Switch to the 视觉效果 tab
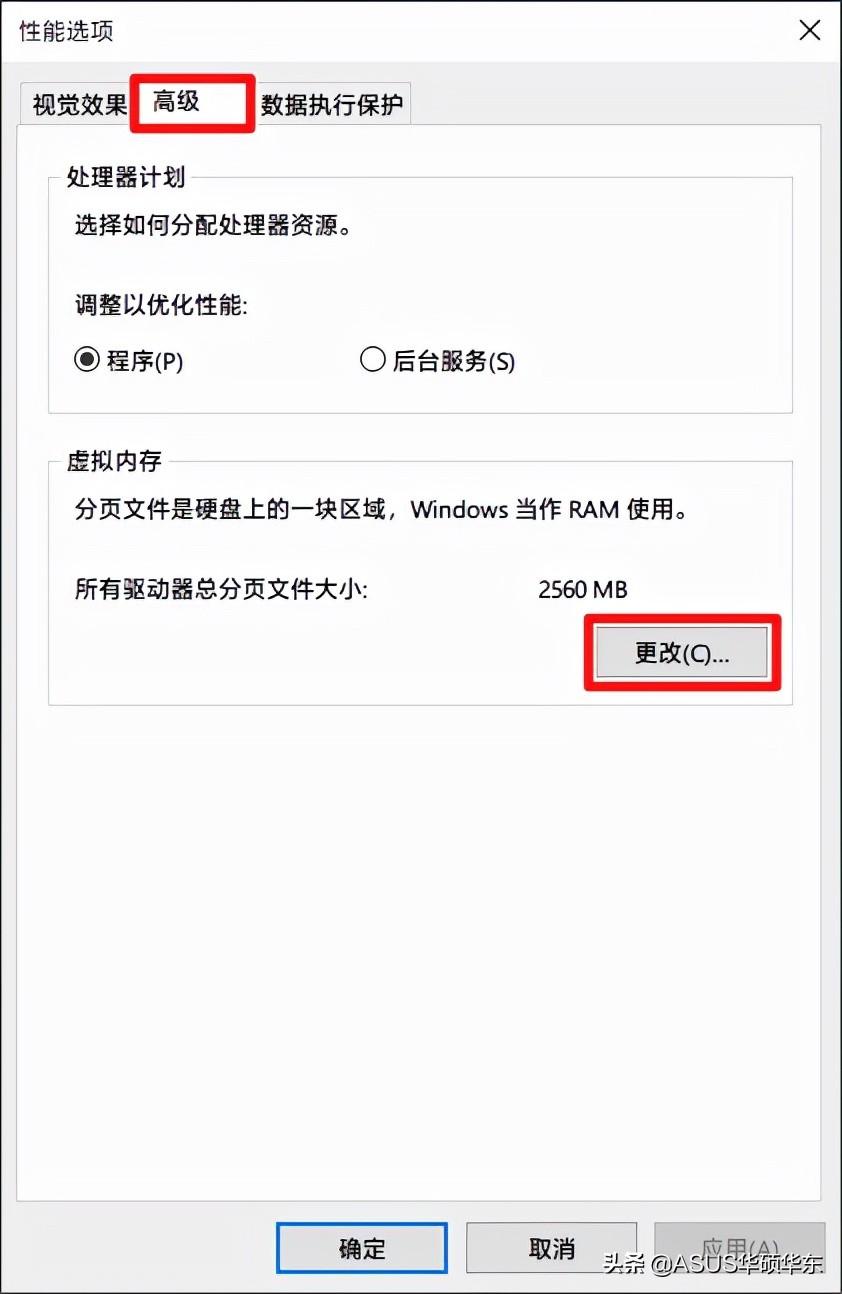The image size is (842, 1294). (x=79, y=105)
